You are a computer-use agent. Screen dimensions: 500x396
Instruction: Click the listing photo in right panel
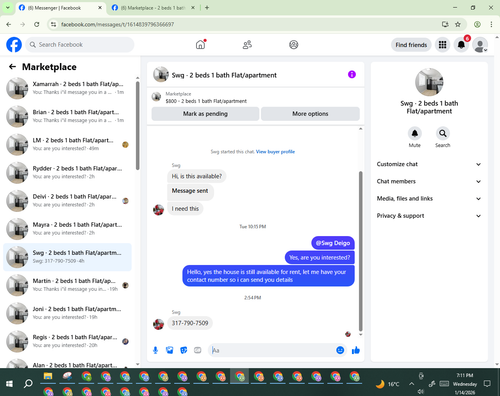pyautogui.click(x=429, y=82)
